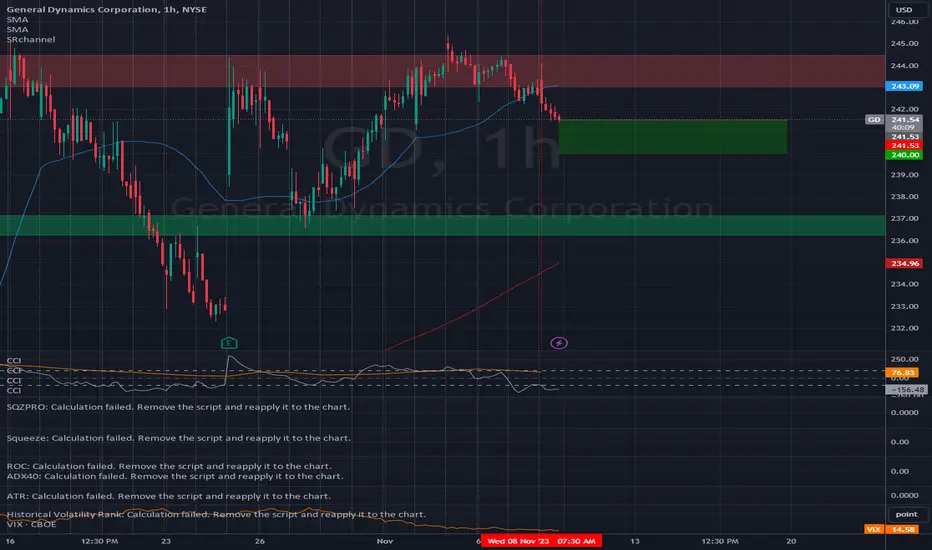Click the '16' date on time axis

10,541
